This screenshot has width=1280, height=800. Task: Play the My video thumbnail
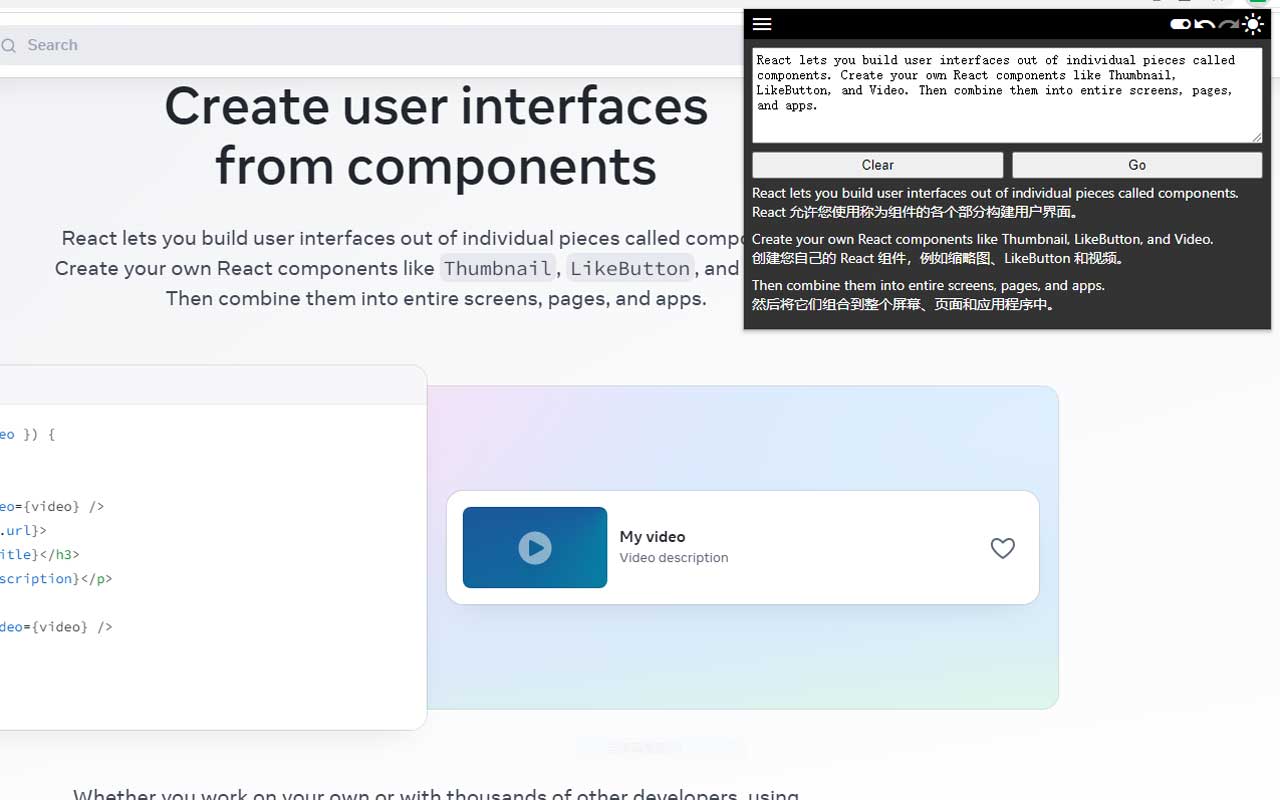coord(535,547)
